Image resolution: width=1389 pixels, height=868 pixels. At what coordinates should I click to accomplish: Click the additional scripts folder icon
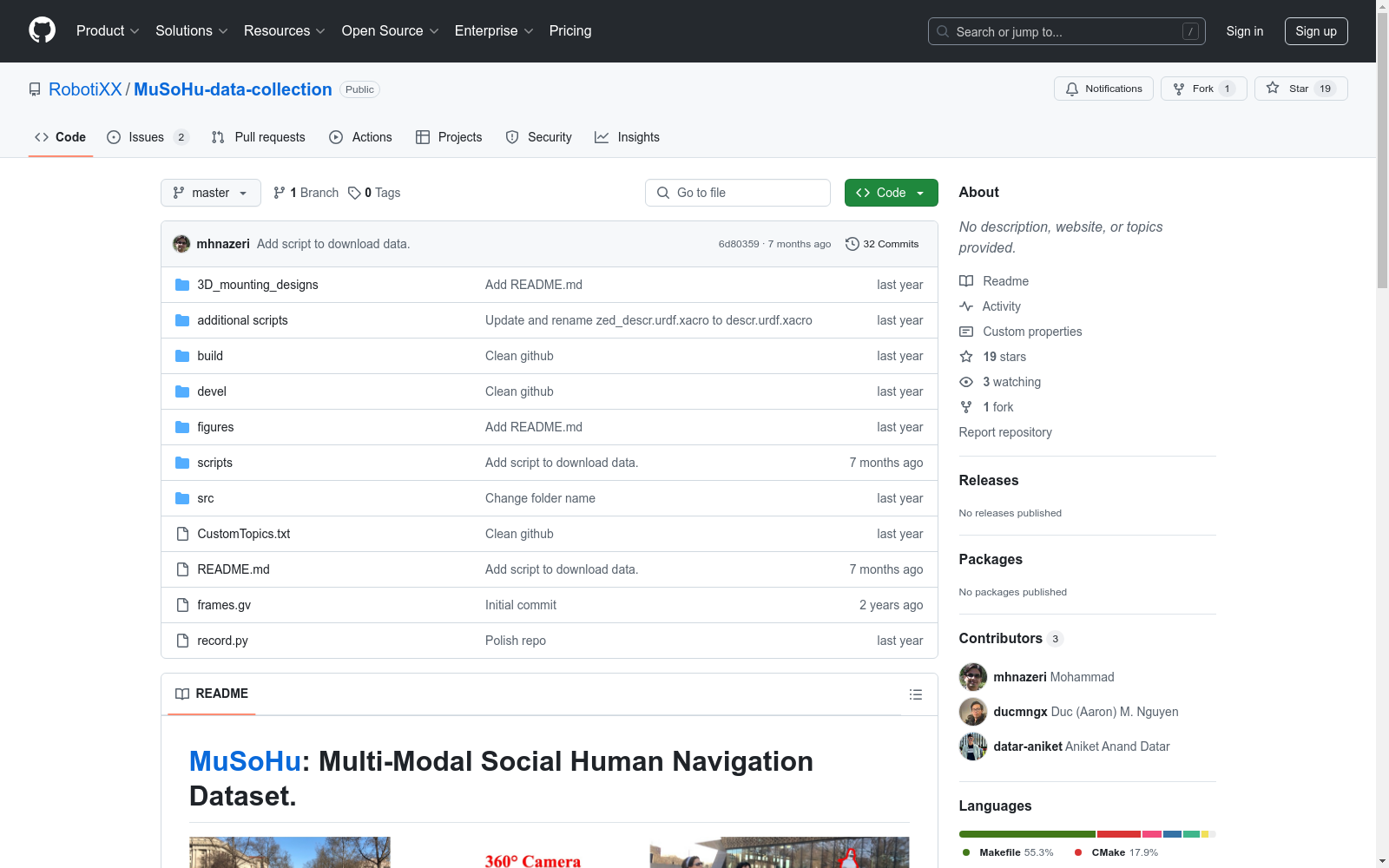[182, 320]
